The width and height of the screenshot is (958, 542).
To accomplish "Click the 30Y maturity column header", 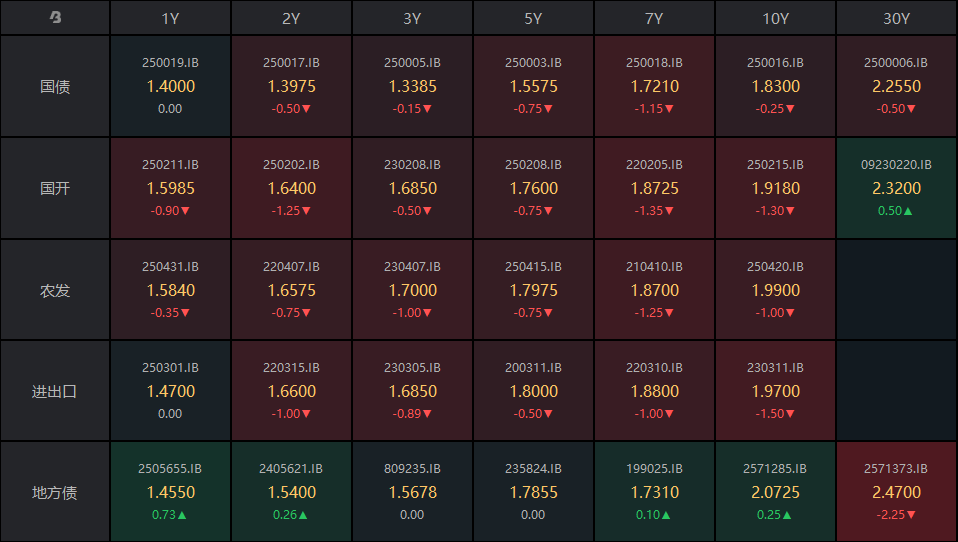I will tap(896, 18).
